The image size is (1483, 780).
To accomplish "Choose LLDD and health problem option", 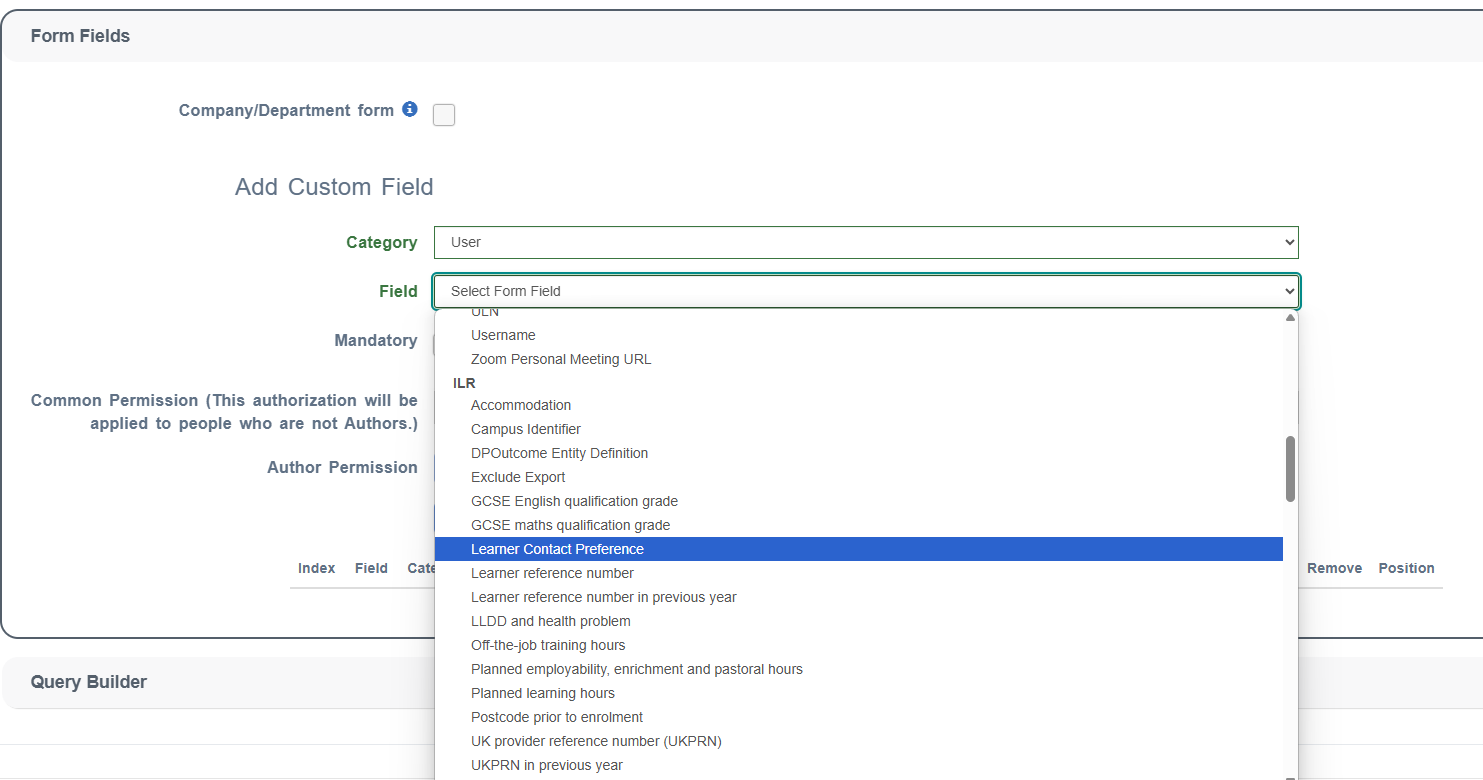I will [859, 621].
